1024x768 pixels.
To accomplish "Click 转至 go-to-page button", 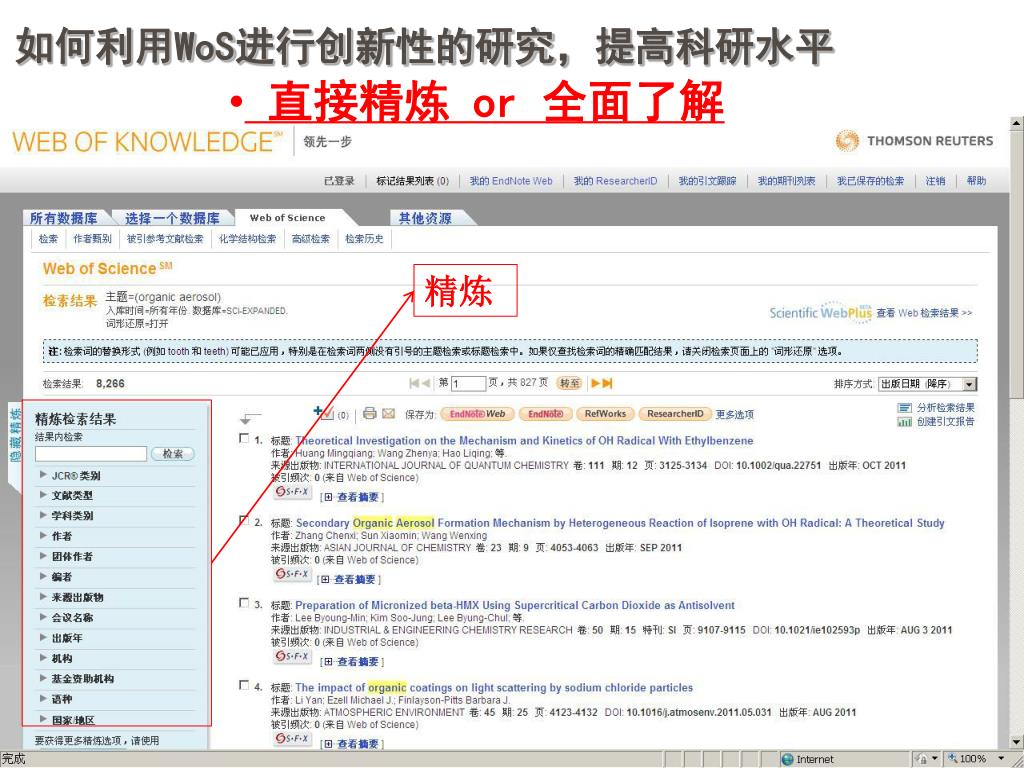I will [569, 383].
